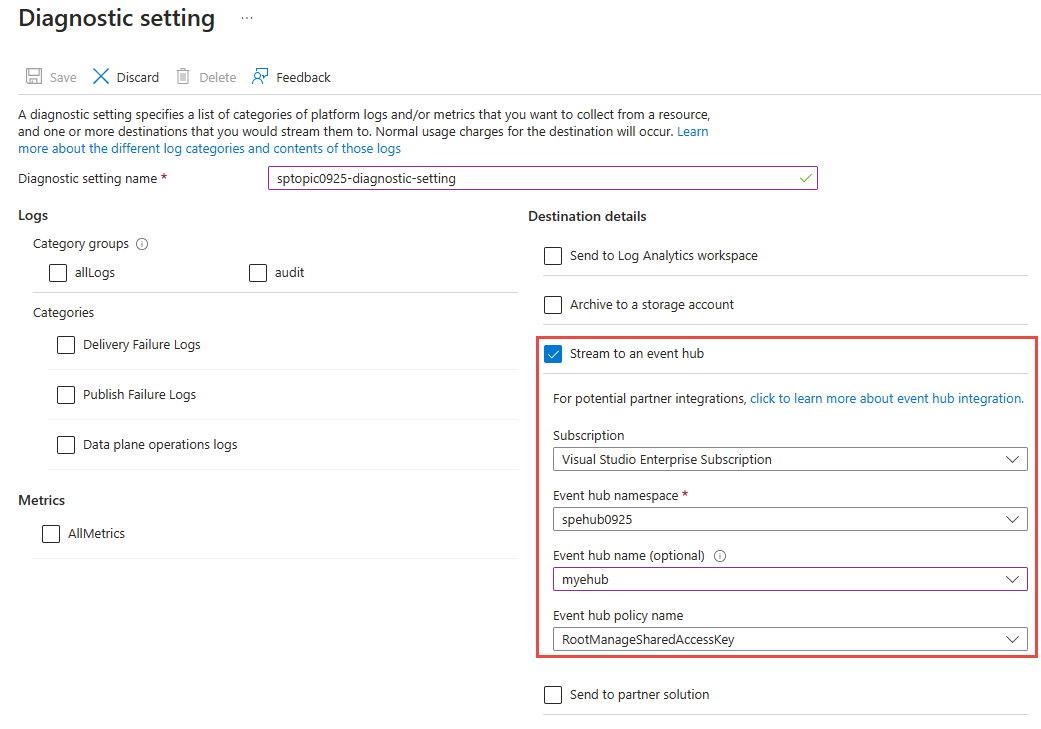This screenshot has width=1041, height=729.
Task: Check the audit category group
Action: pos(258,272)
